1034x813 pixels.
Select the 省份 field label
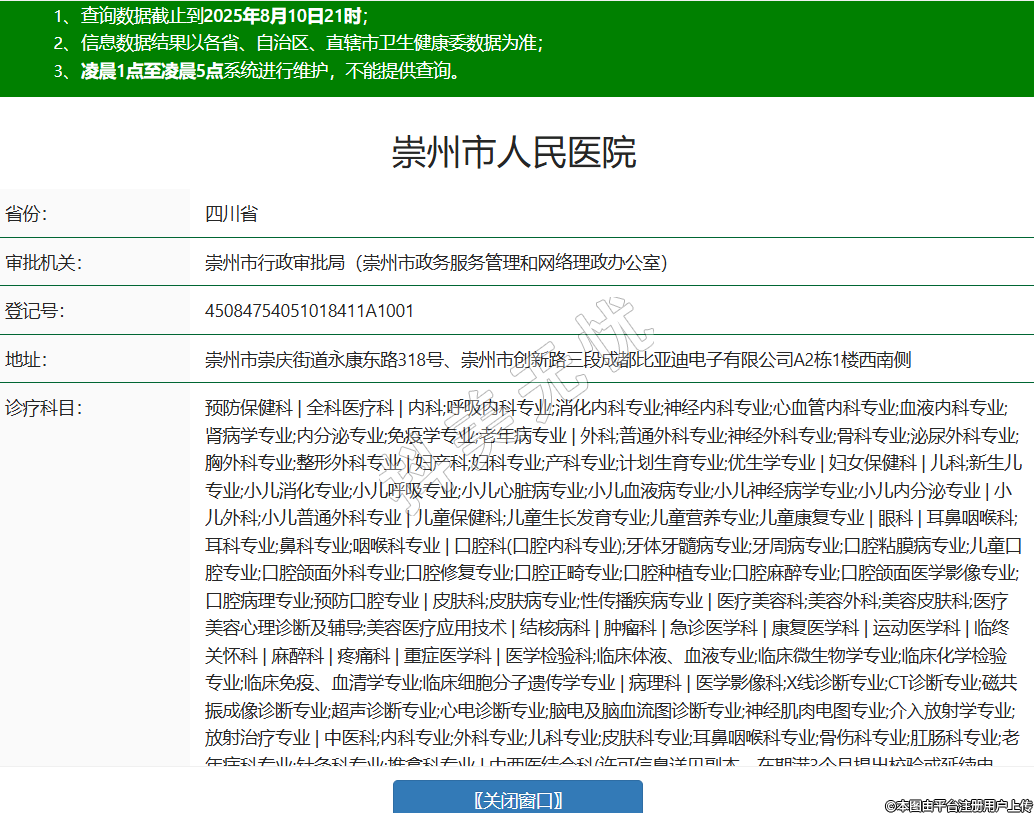point(27,214)
